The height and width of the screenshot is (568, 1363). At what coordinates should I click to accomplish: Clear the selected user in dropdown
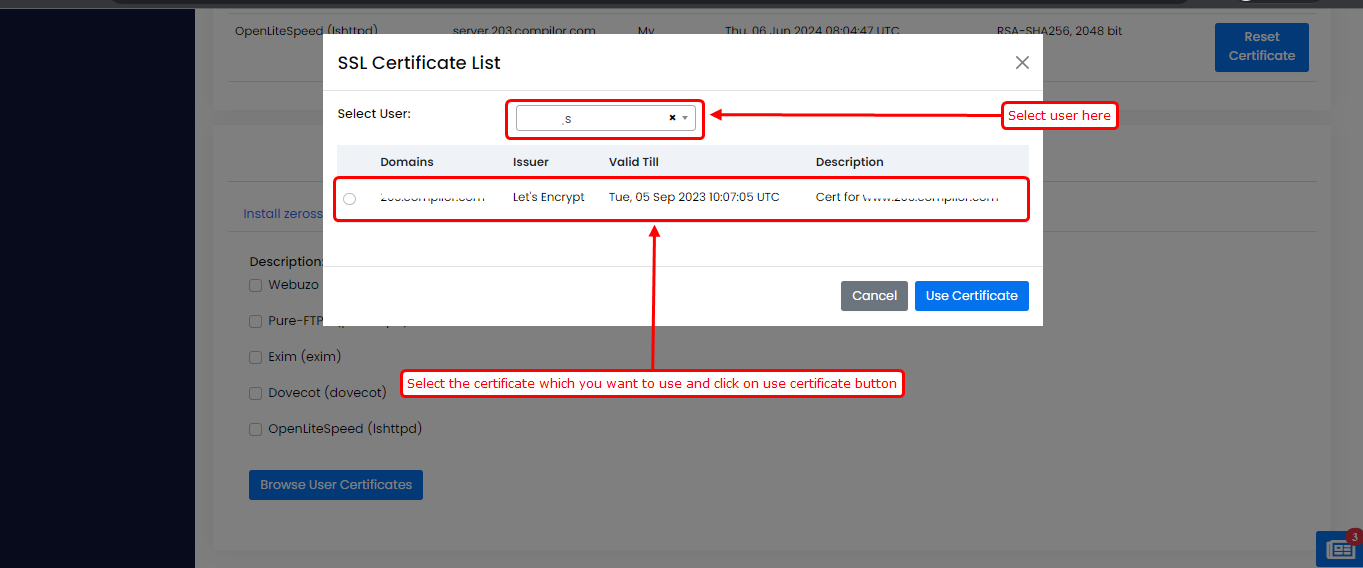coord(672,118)
